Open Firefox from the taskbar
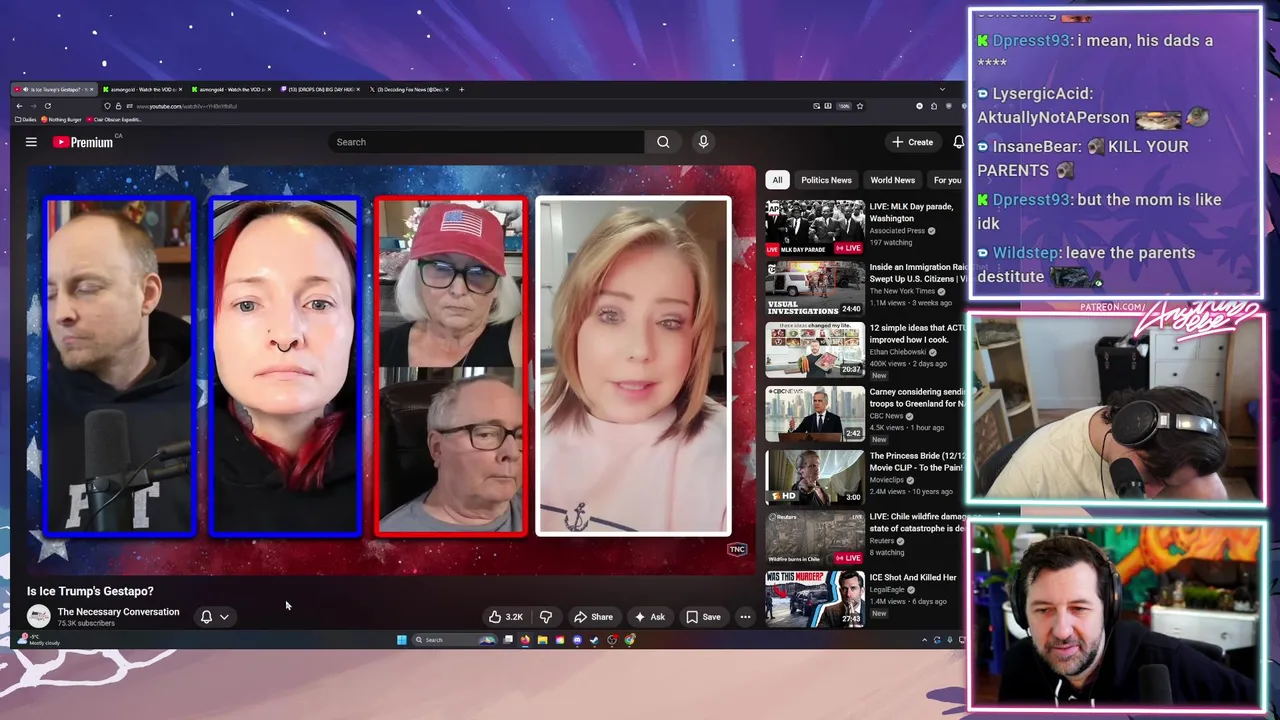This screenshot has width=1280, height=720. click(525, 640)
